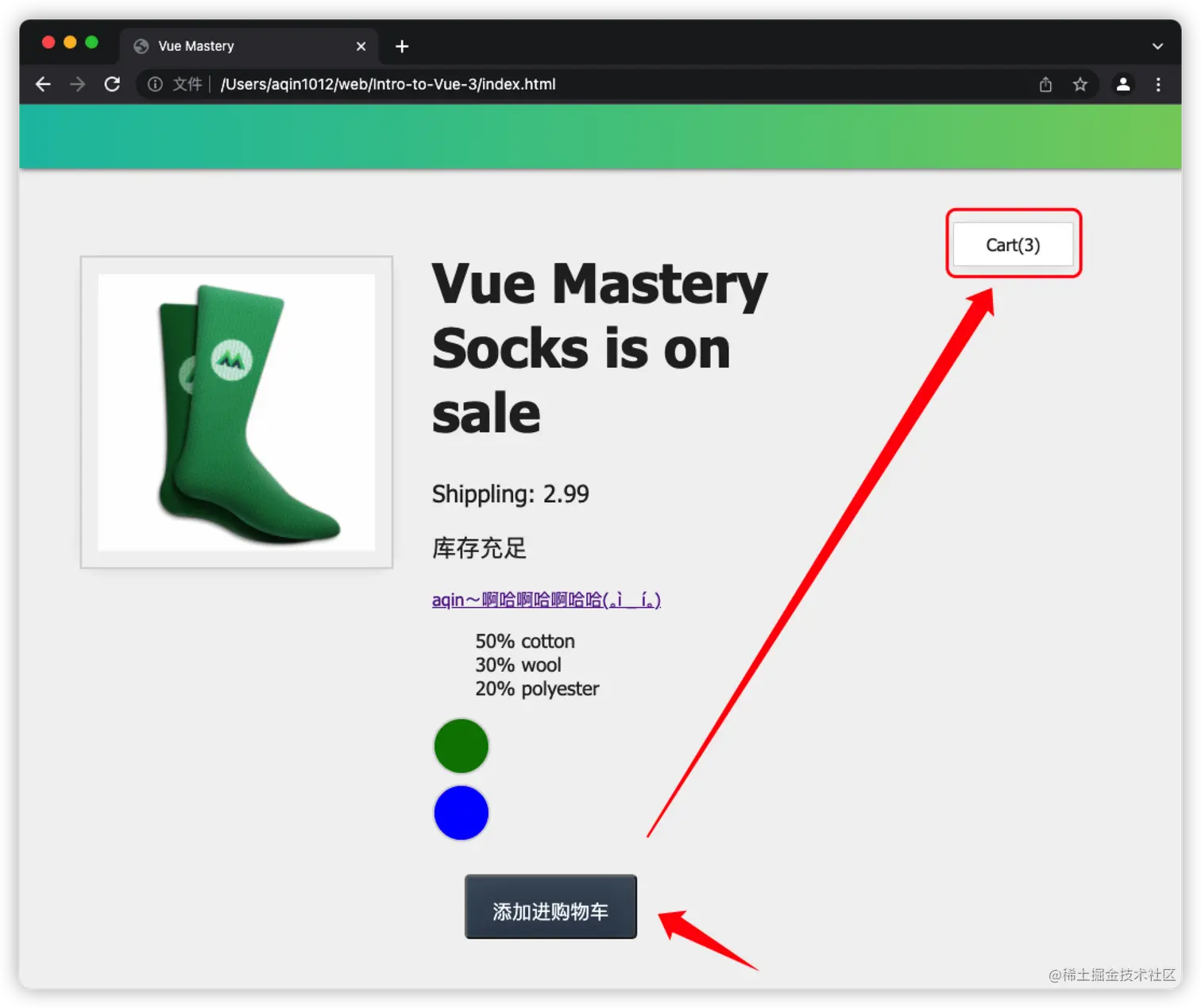This screenshot has width=1201, height=1008.
Task: Close the Vue Mastery tab
Action: tap(361, 46)
